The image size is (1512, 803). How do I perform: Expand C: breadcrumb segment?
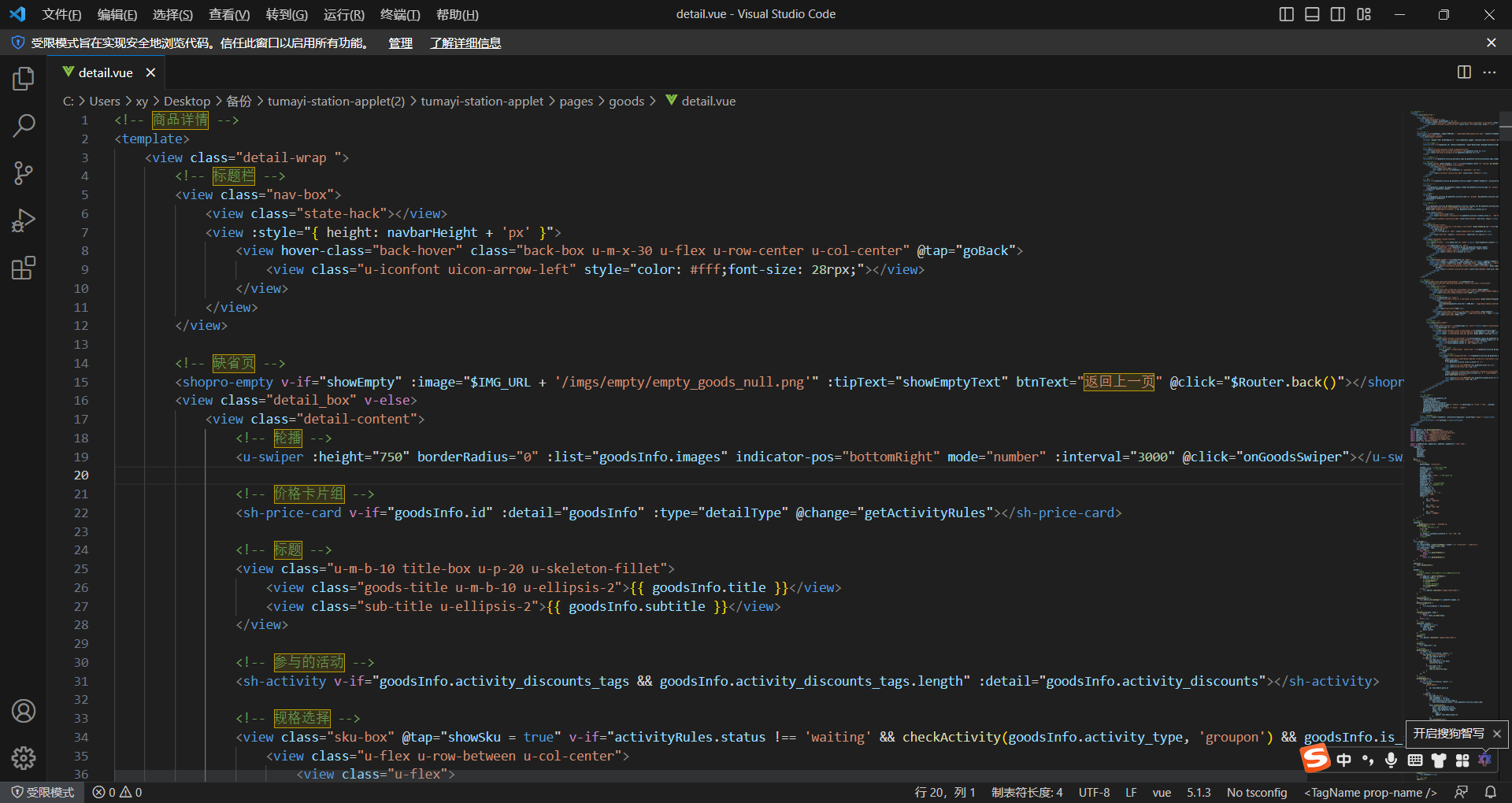click(x=68, y=101)
